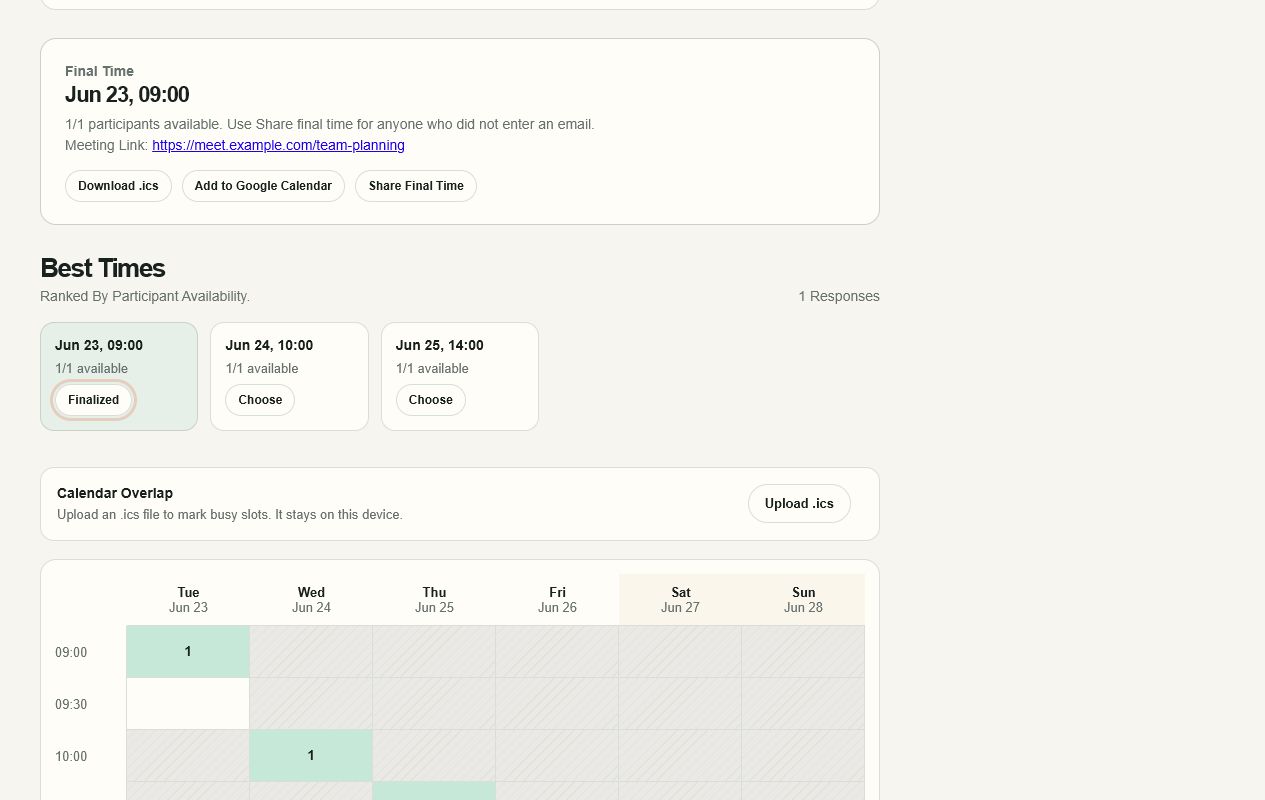The image size is (1265, 800).
Task: Click the Sun Jun 28 column header
Action: [803, 600]
